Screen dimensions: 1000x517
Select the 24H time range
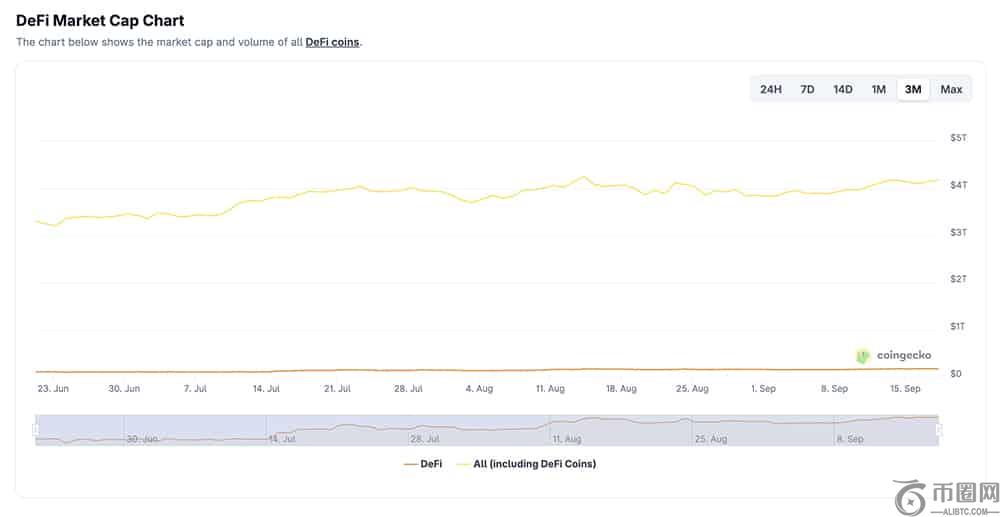(770, 89)
